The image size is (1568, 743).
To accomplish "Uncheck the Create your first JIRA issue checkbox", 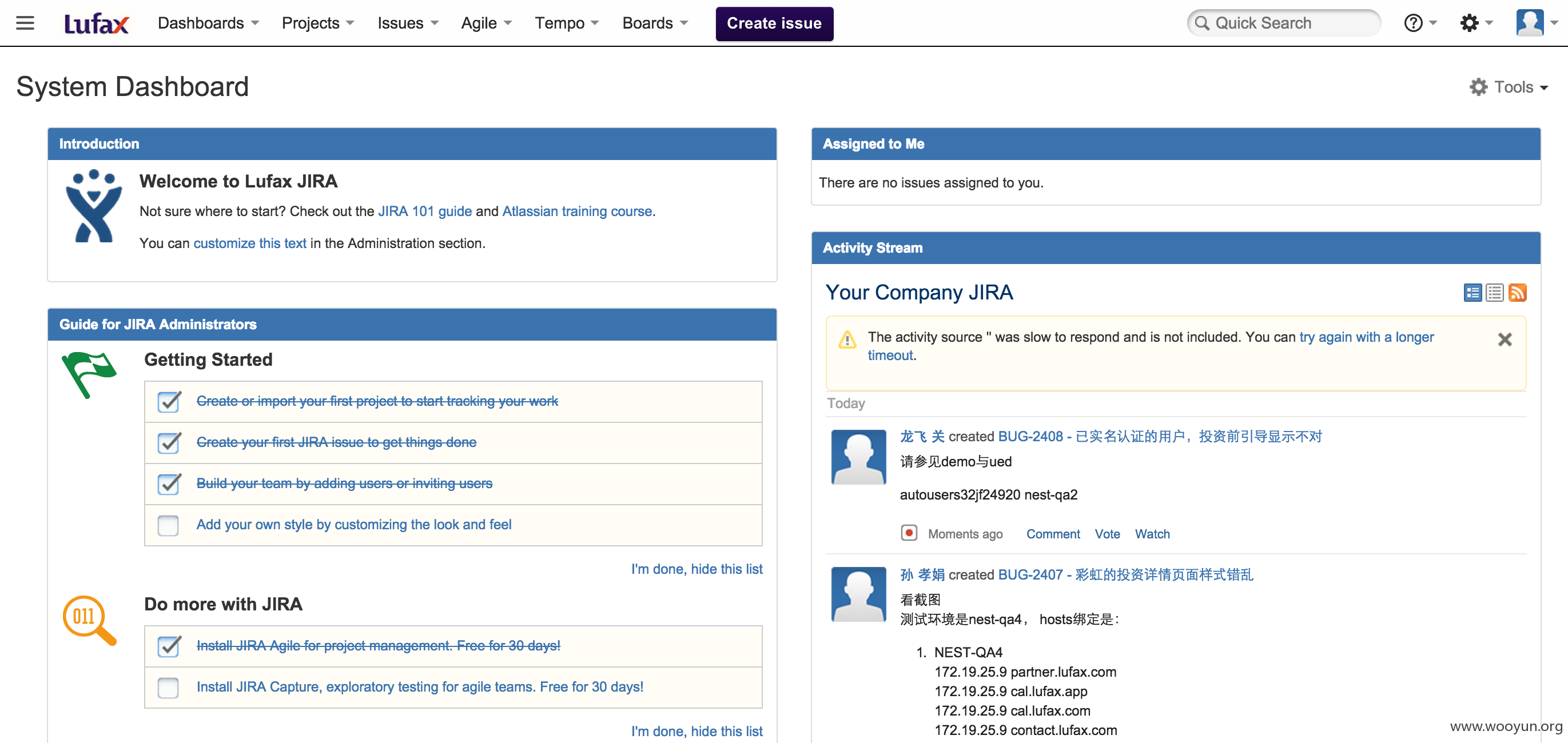I will (169, 442).
